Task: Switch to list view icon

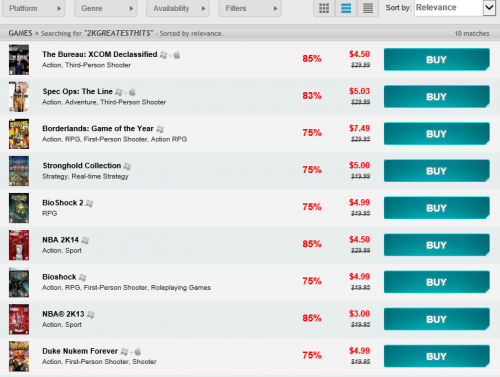Action: [x=346, y=8]
